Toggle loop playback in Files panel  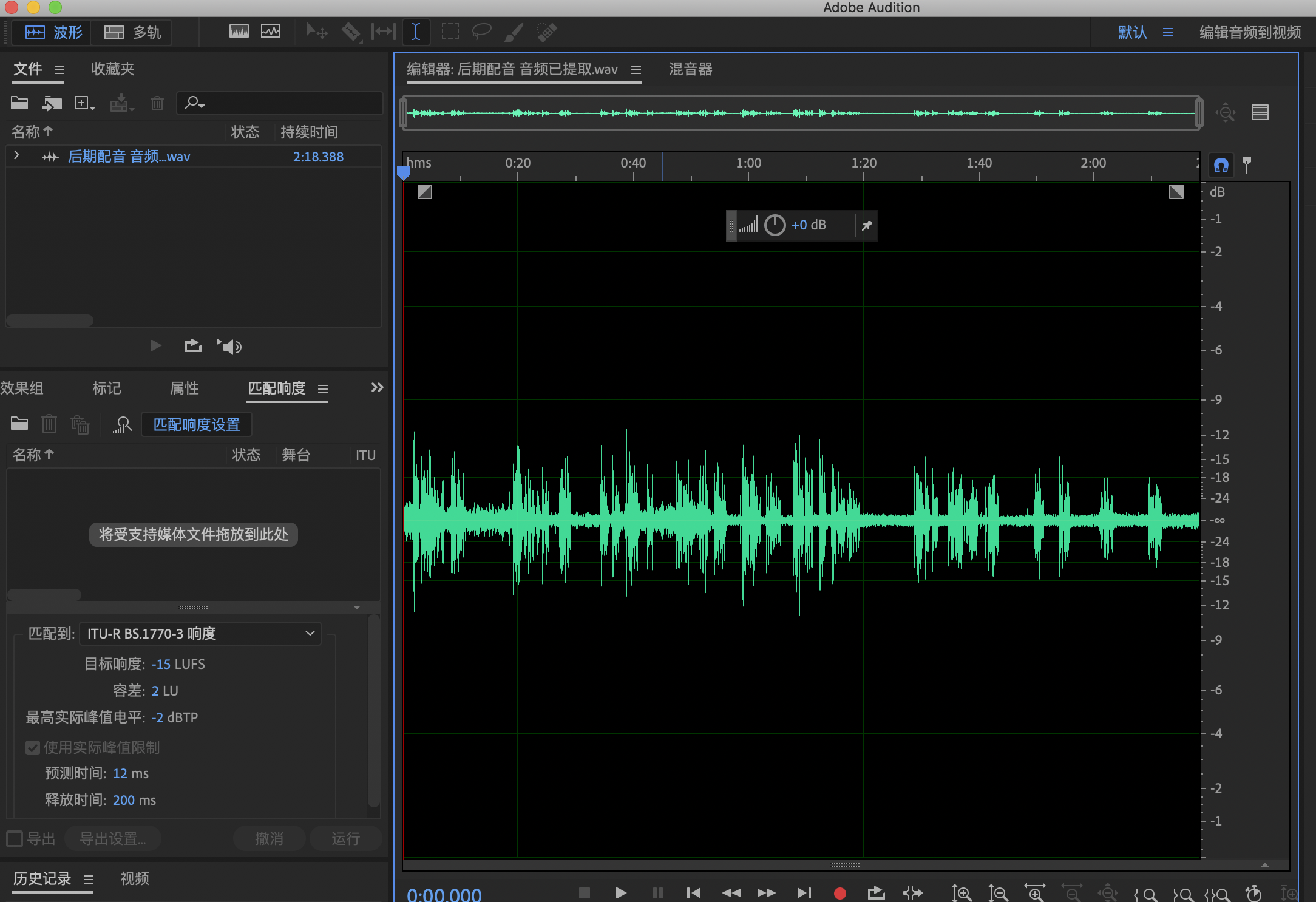pos(193,345)
